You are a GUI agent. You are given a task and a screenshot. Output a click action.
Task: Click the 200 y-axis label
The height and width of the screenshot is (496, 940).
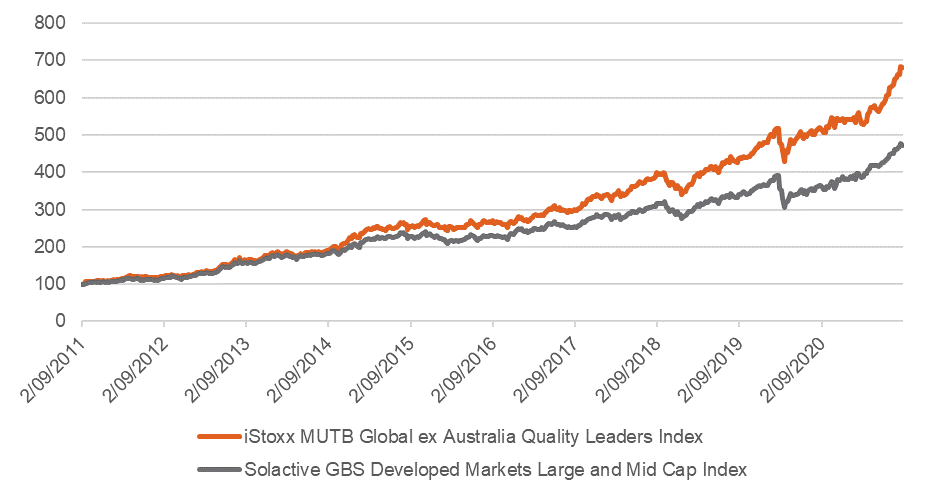click(x=50, y=247)
